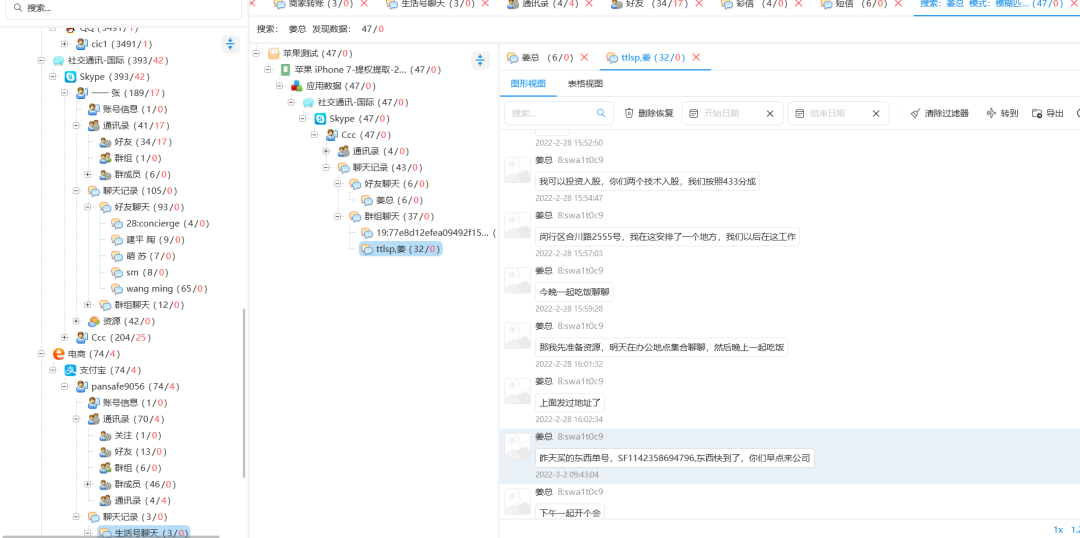Click the broom icon of 清除过滤器
The image size is (1080, 538).
915,113
